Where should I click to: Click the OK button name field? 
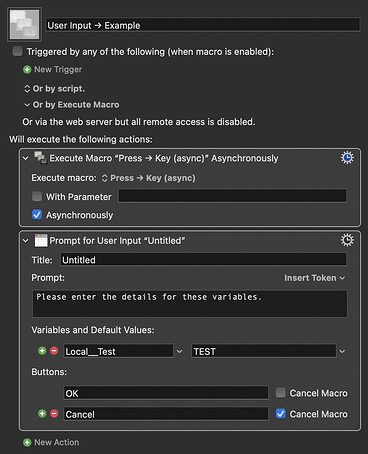point(166,393)
